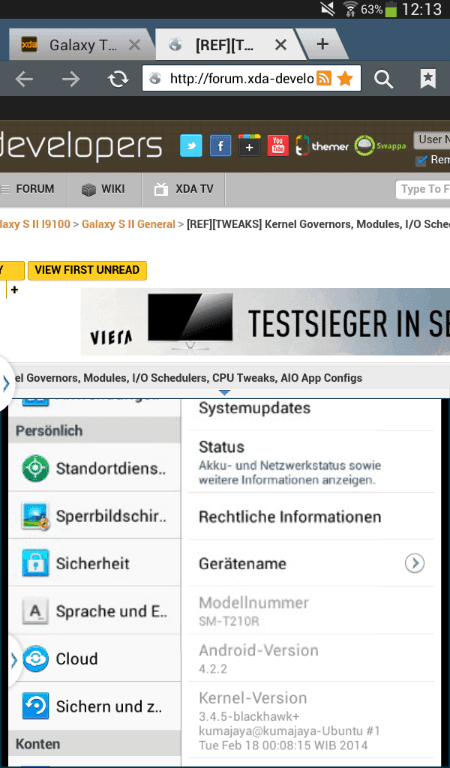Open the XDA Twitter icon
This screenshot has height=768, width=450.
click(x=191, y=145)
